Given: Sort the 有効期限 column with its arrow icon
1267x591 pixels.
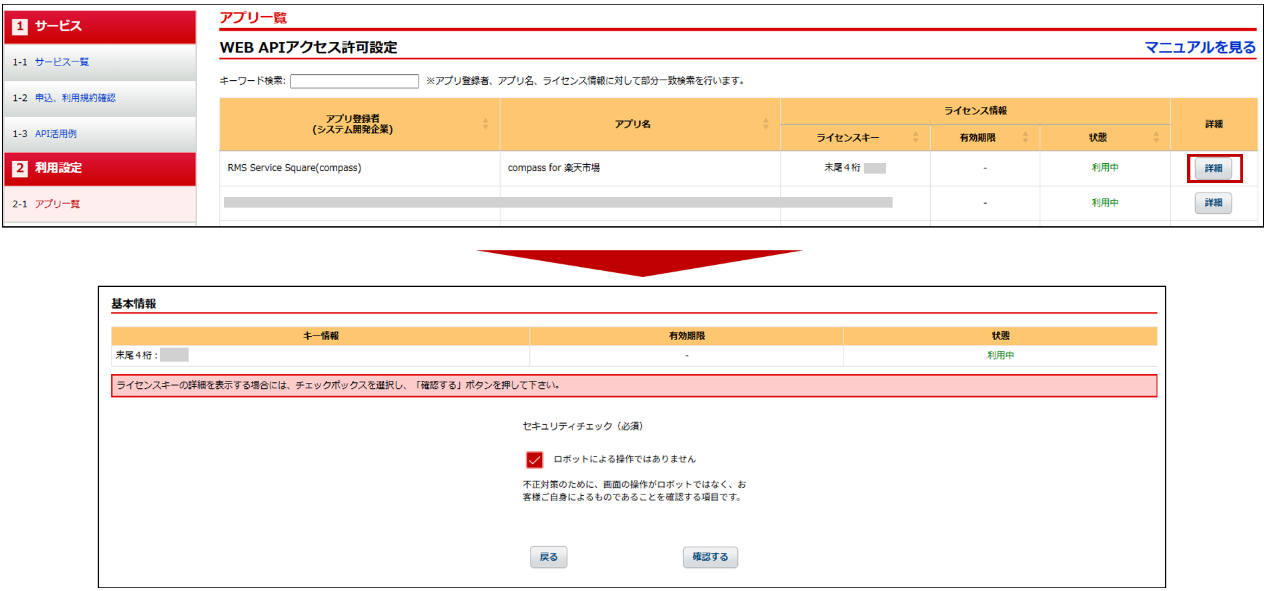Looking at the screenshot, I should point(1023,136).
